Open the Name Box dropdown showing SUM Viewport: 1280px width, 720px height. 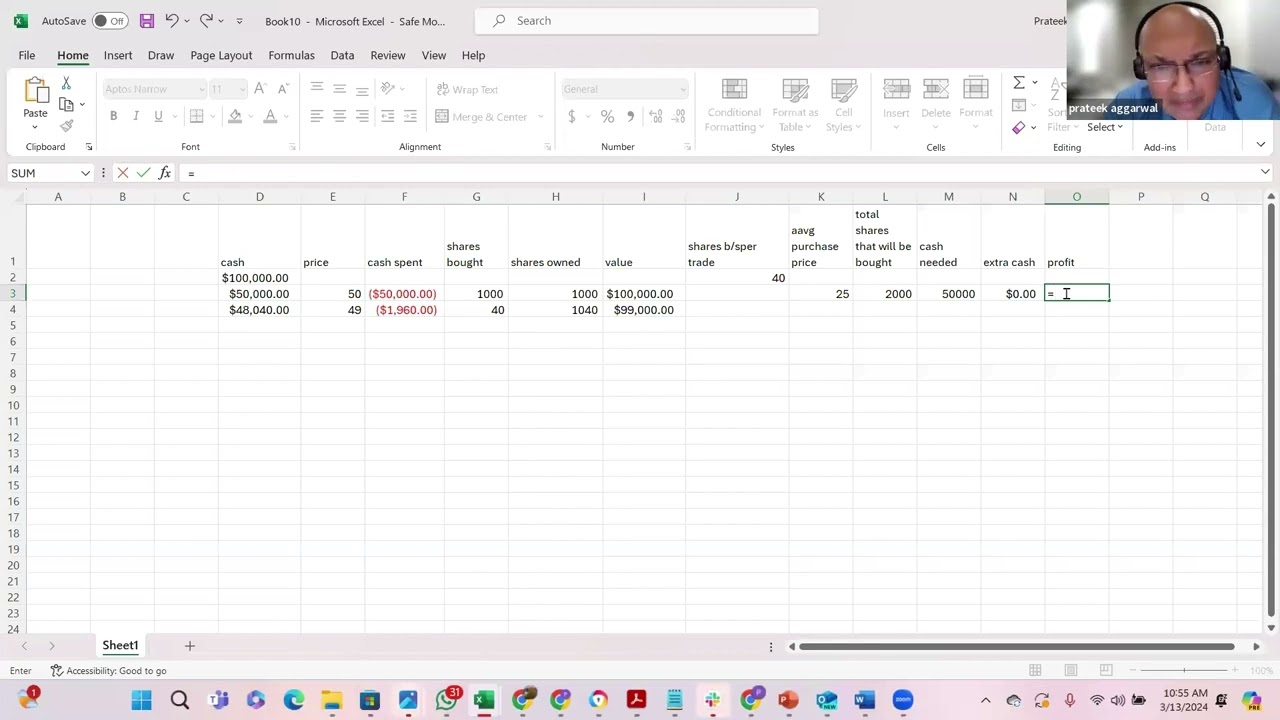pos(85,173)
